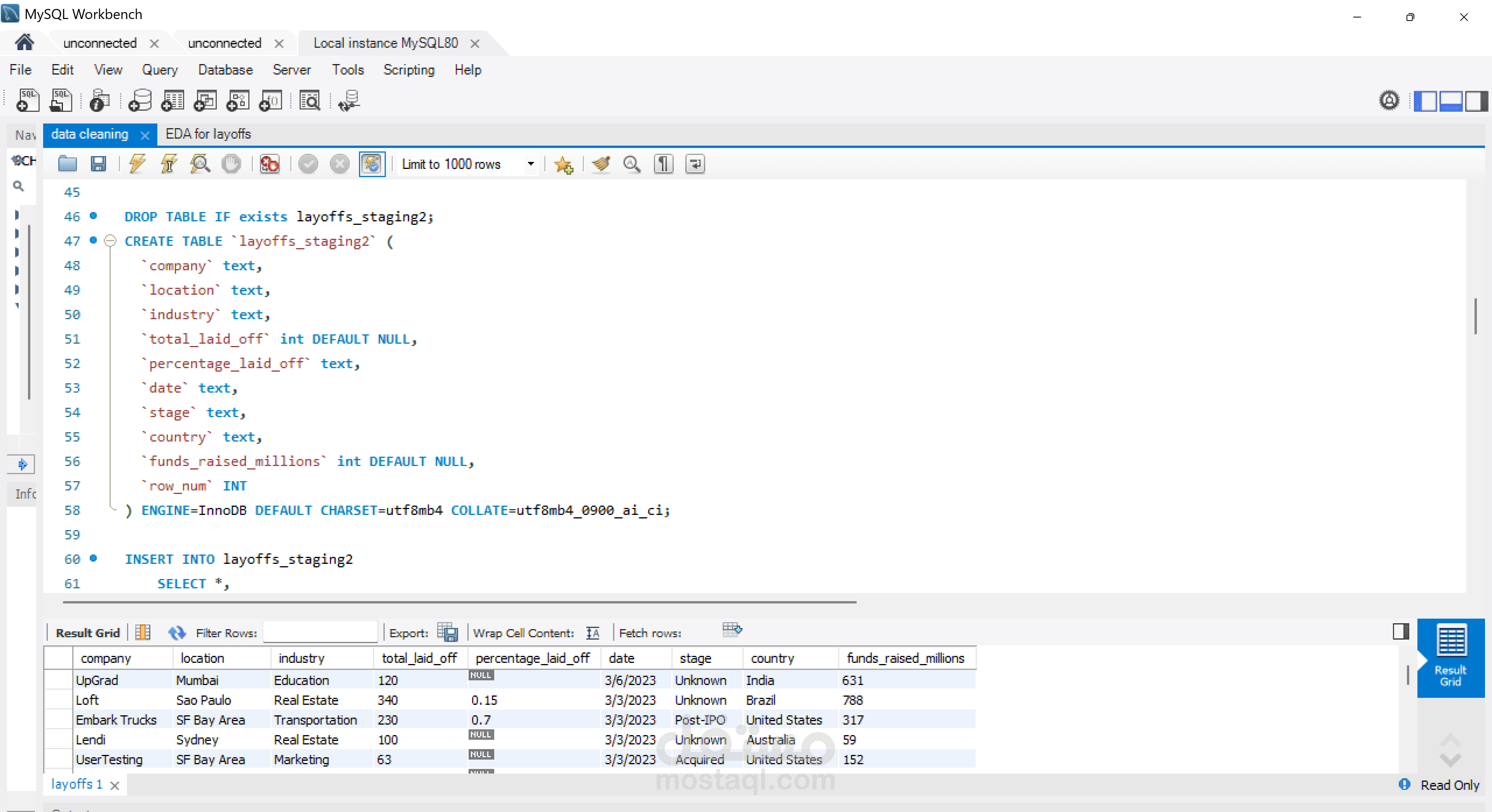This screenshot has width=1492, height=812.
Task: Click the company column header
Action: click(106, 658)
